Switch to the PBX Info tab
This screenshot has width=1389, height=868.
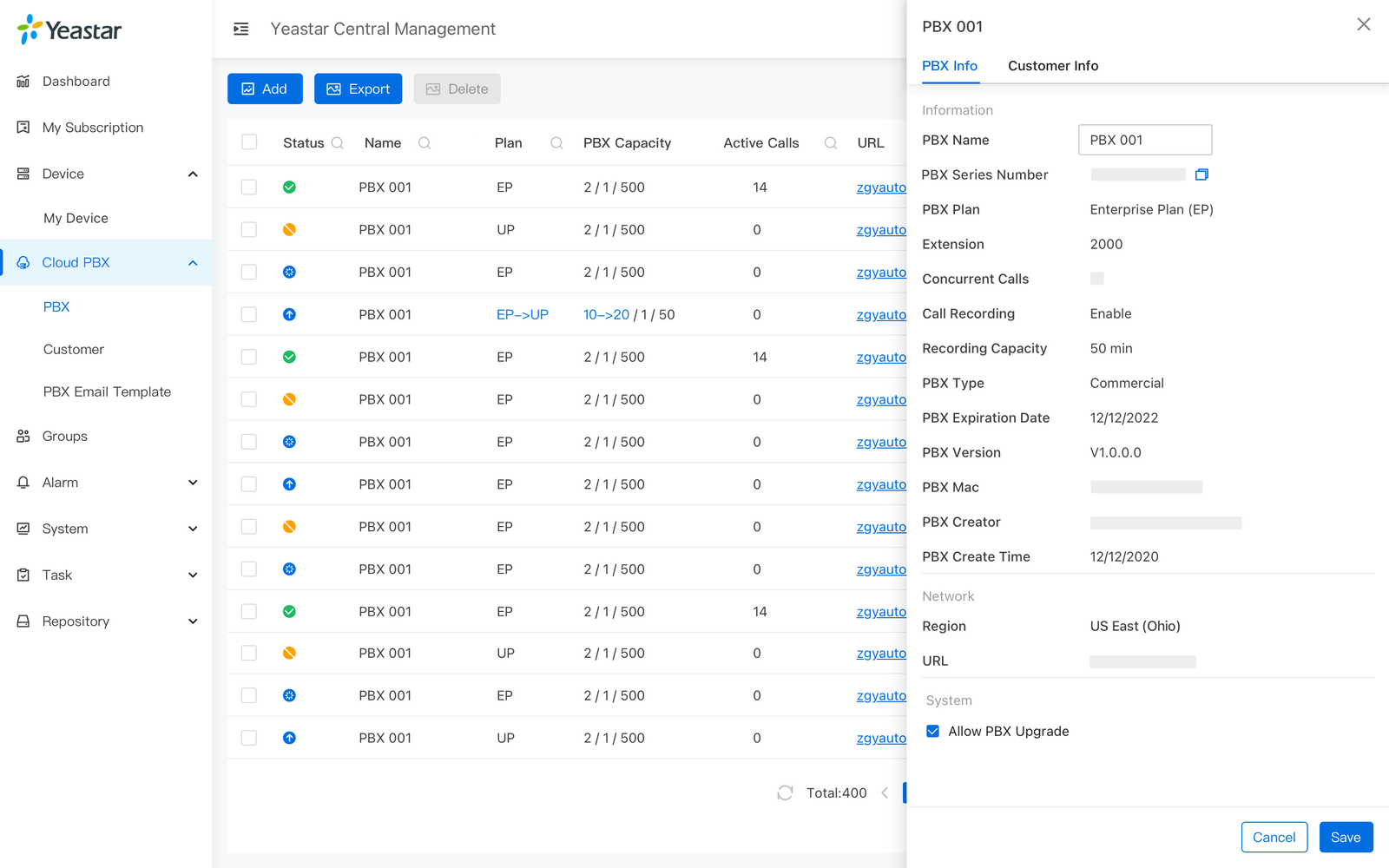pyautogui.click(x=950, y=66)
